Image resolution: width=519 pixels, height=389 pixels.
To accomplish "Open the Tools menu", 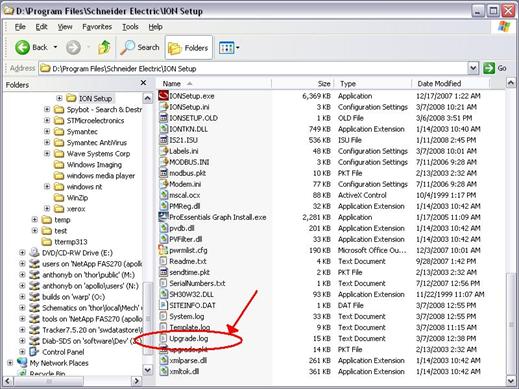I will [130, 27].
